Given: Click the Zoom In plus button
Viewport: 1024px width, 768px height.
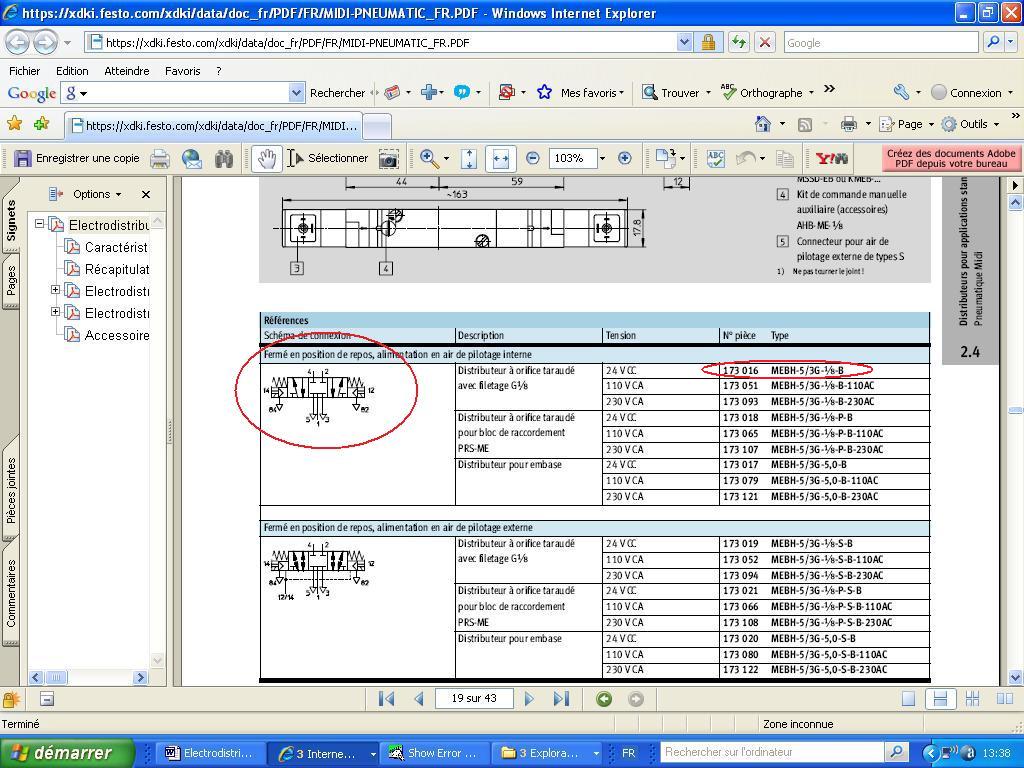Looking at the screenshot, I should [x=624, y=158].
